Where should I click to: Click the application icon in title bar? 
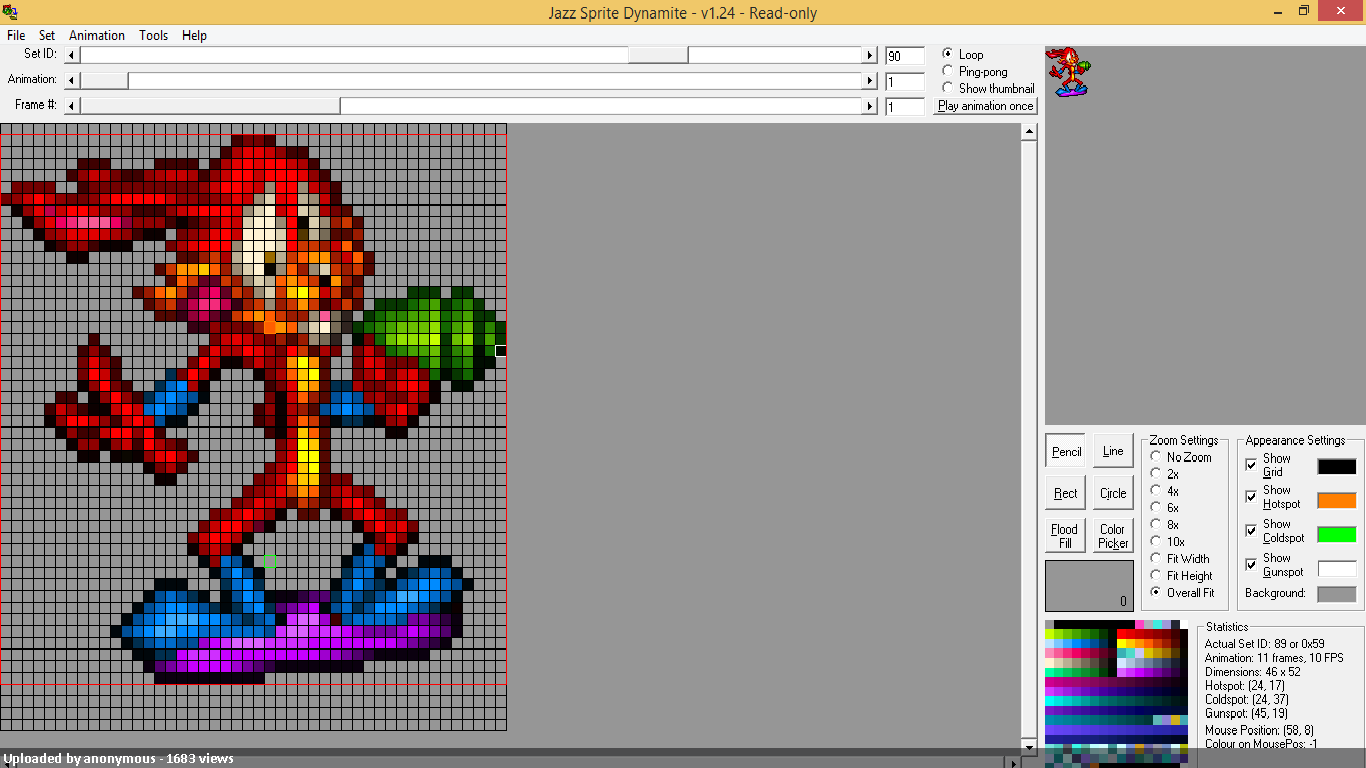tap(10, 12)
